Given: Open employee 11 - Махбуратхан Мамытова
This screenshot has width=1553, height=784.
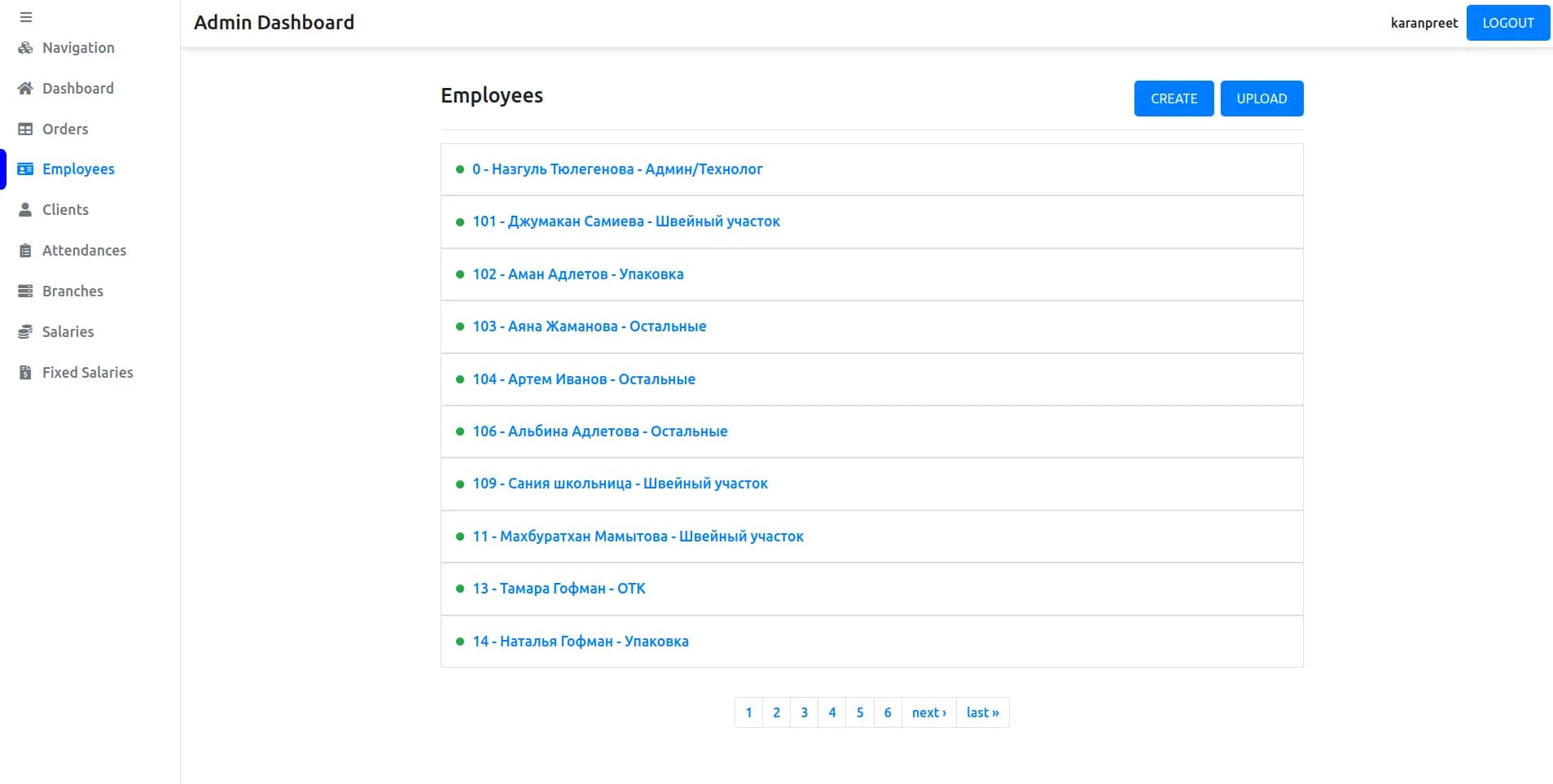Looking at the screenshot, I should (638, 537).
